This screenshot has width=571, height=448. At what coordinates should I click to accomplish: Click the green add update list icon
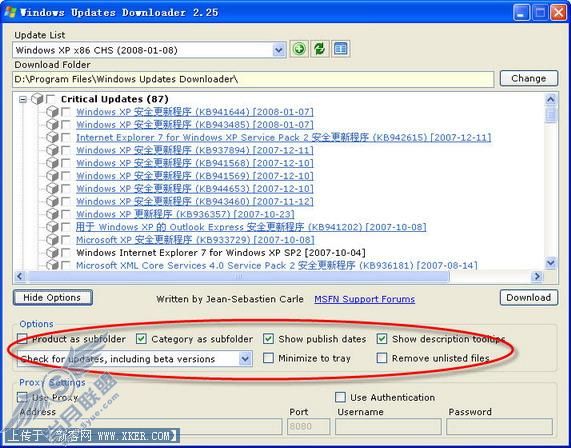tap(299, 49)
